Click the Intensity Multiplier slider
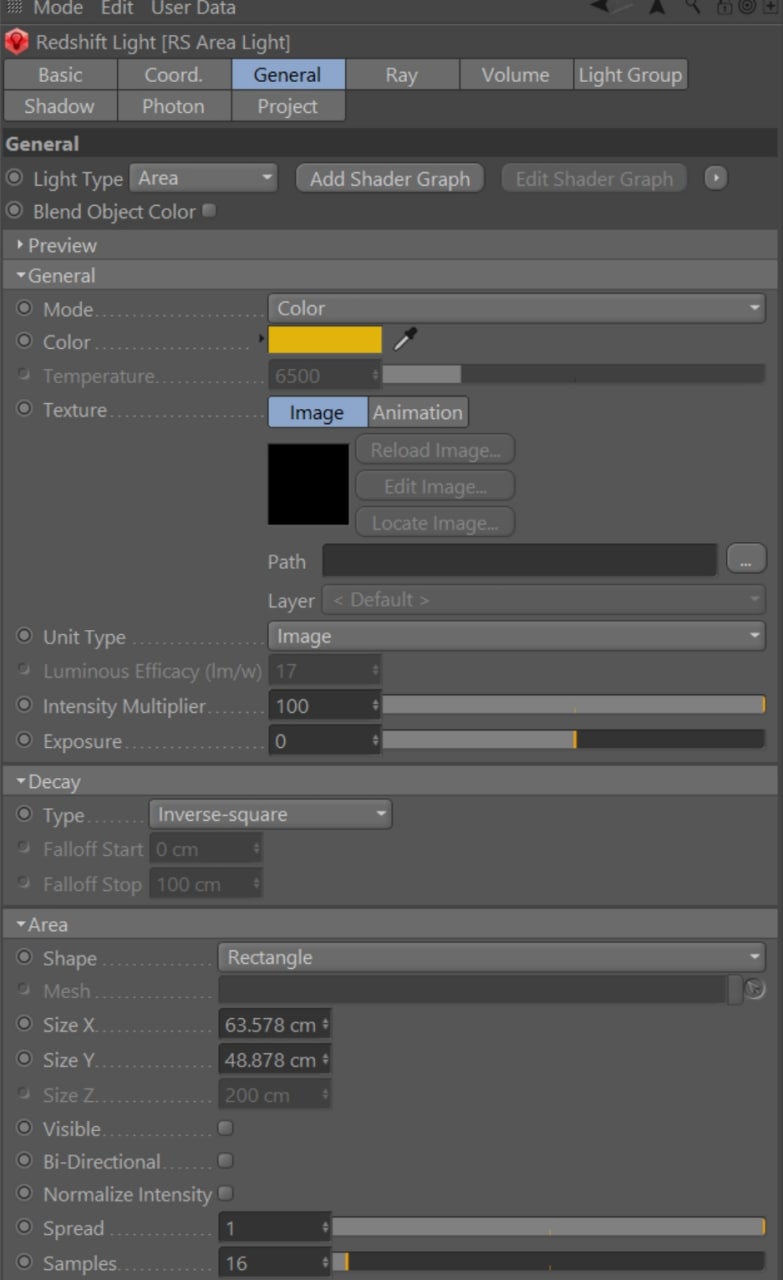The width and height of the screenshot is (783, 1280). coord(574,705)
